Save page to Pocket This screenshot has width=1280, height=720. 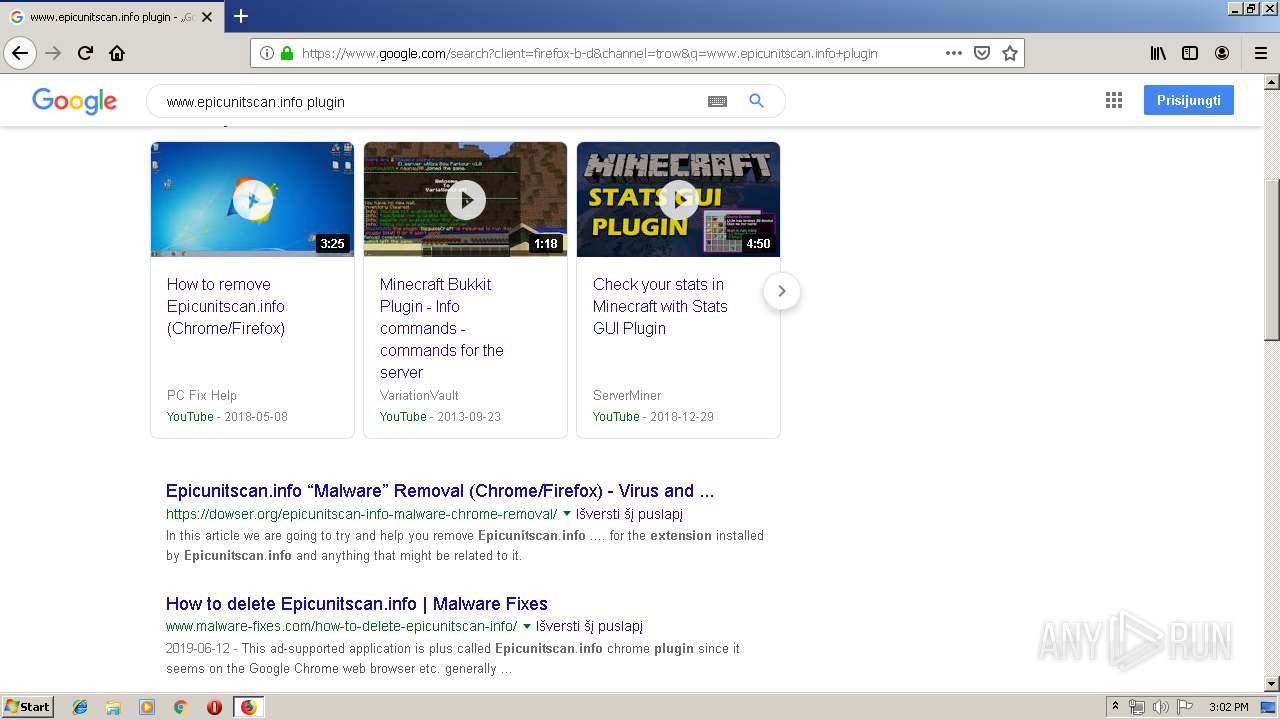point(982,53)
